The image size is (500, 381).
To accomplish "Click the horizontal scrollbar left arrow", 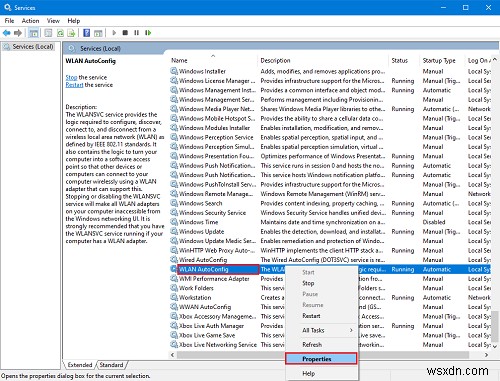I will [173, 355].
